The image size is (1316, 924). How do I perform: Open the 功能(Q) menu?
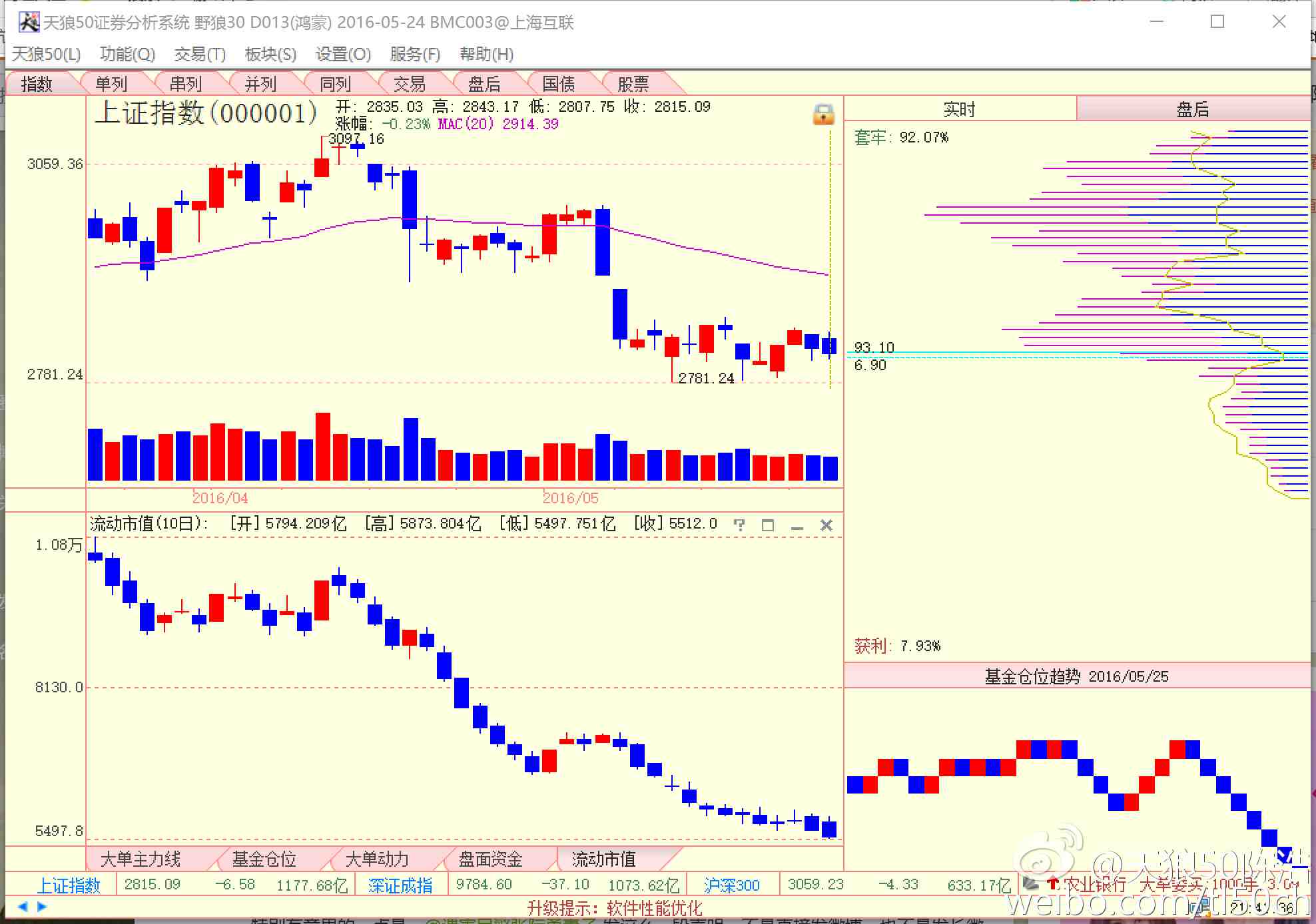point(127,54)
